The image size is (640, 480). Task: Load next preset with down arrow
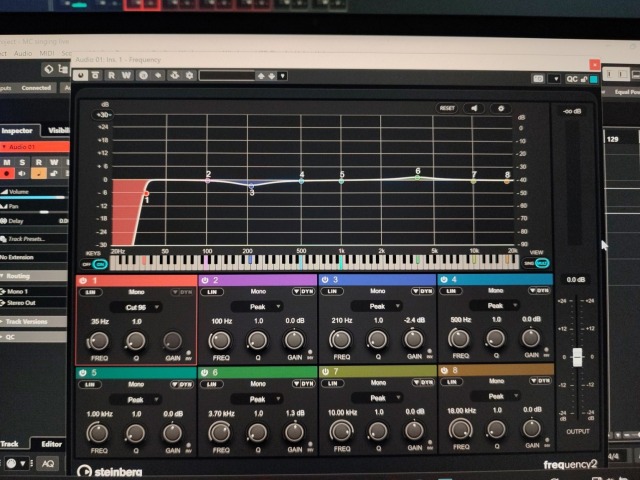(271, 76)
